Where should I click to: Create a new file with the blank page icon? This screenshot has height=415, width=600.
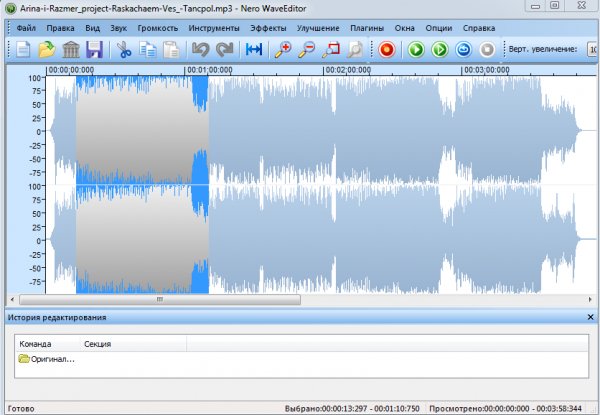coord(23,50)
